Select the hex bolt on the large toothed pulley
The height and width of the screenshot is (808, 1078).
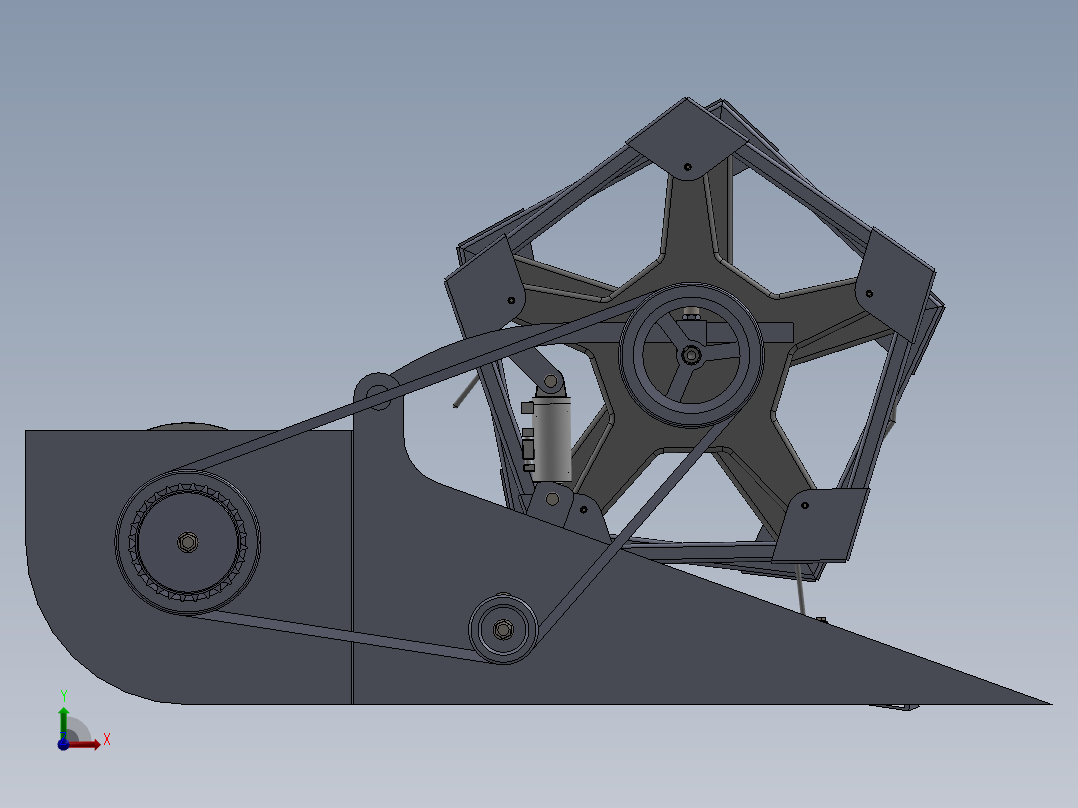188,542
